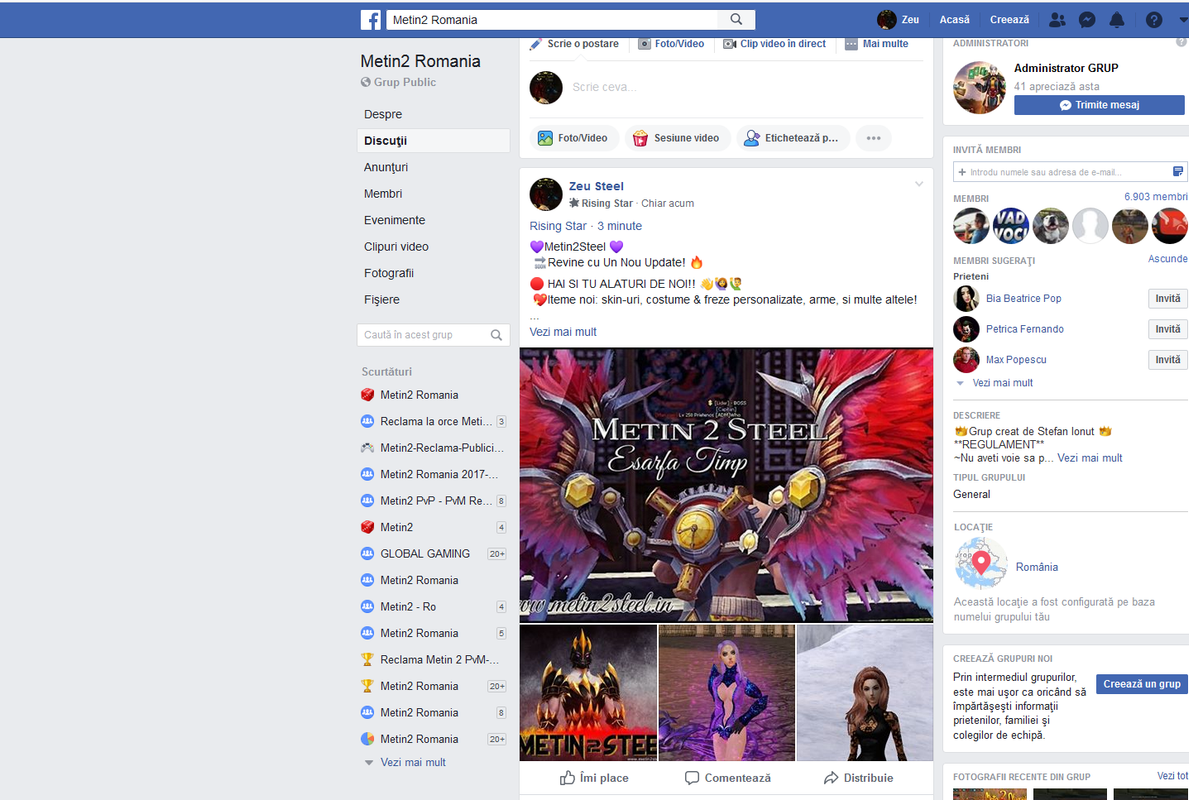1189x800 pixels.
Task: Open the România location link
Action: 1037,567
